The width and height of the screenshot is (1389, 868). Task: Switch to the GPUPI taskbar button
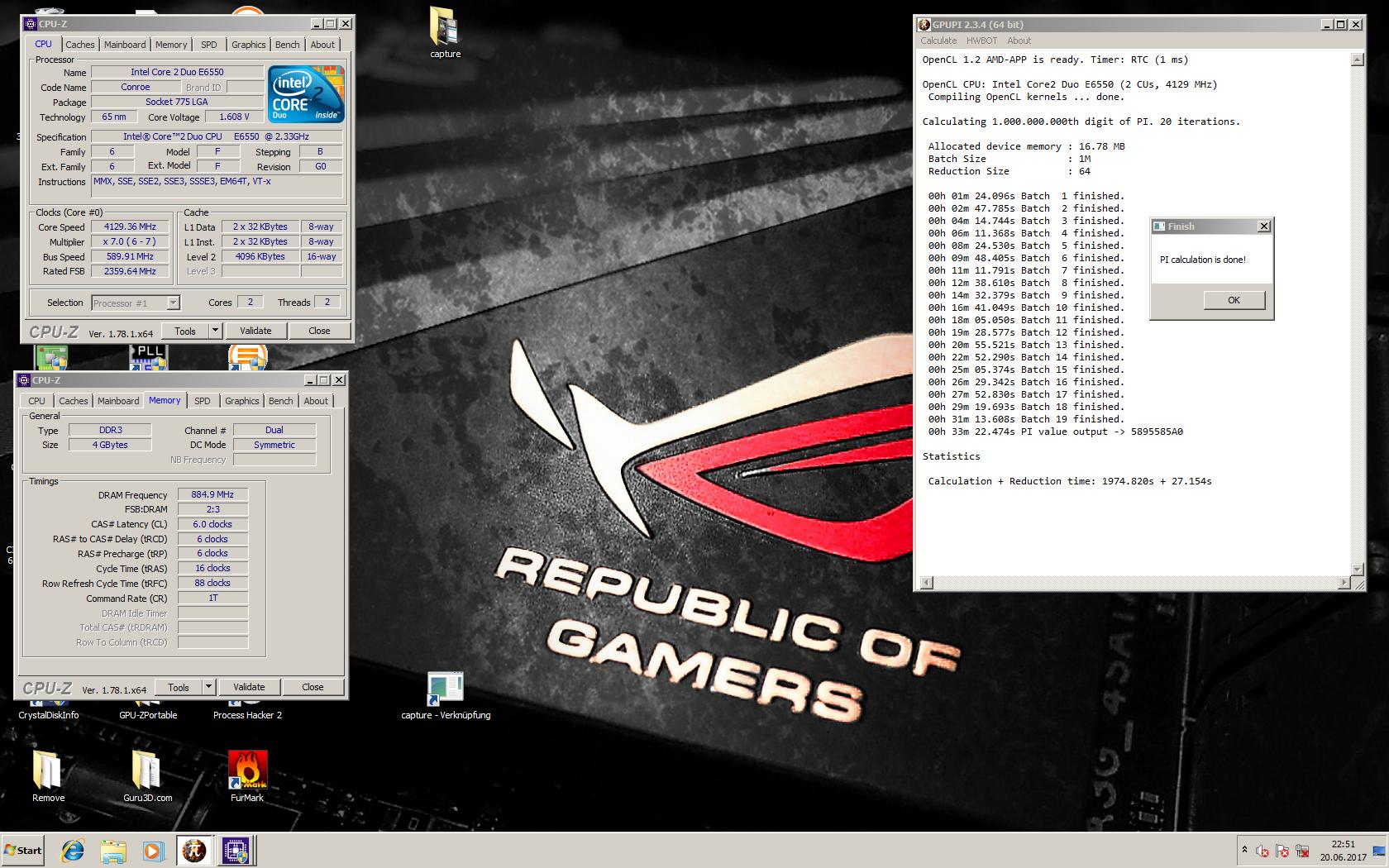(x=194, y=851)
